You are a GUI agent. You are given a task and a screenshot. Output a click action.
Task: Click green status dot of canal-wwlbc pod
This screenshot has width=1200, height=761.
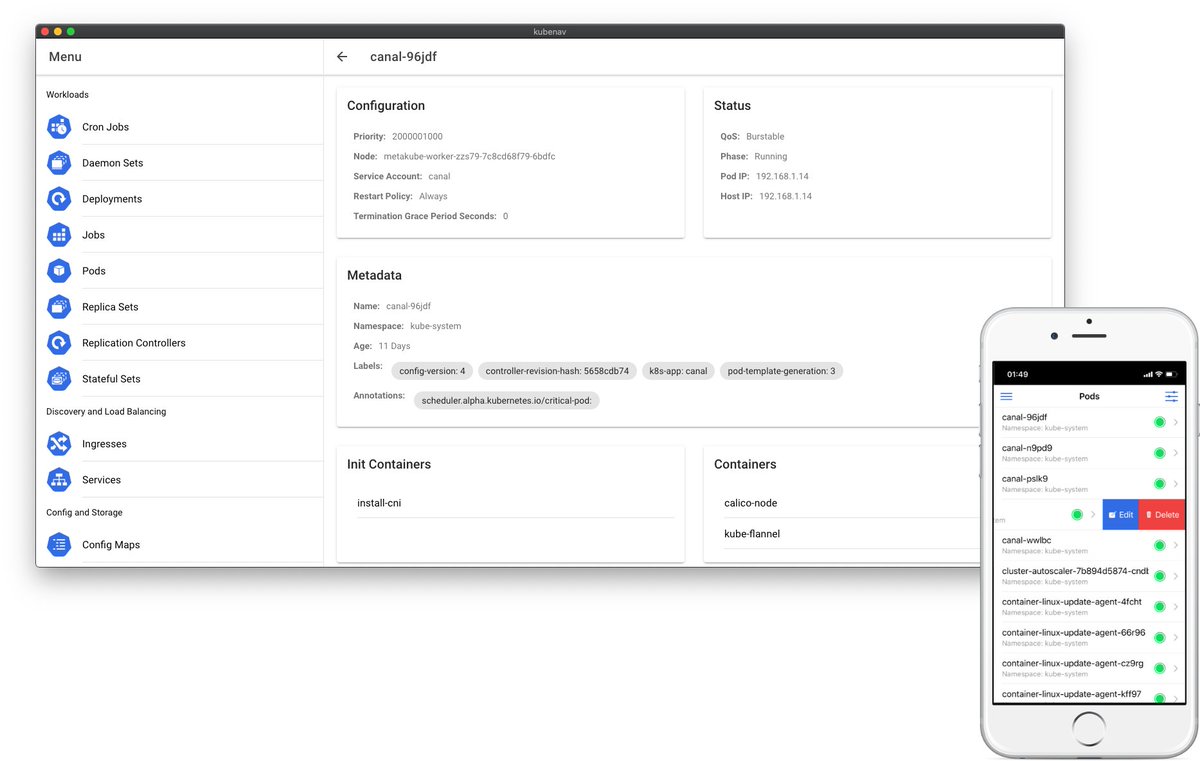(1160, 545)
